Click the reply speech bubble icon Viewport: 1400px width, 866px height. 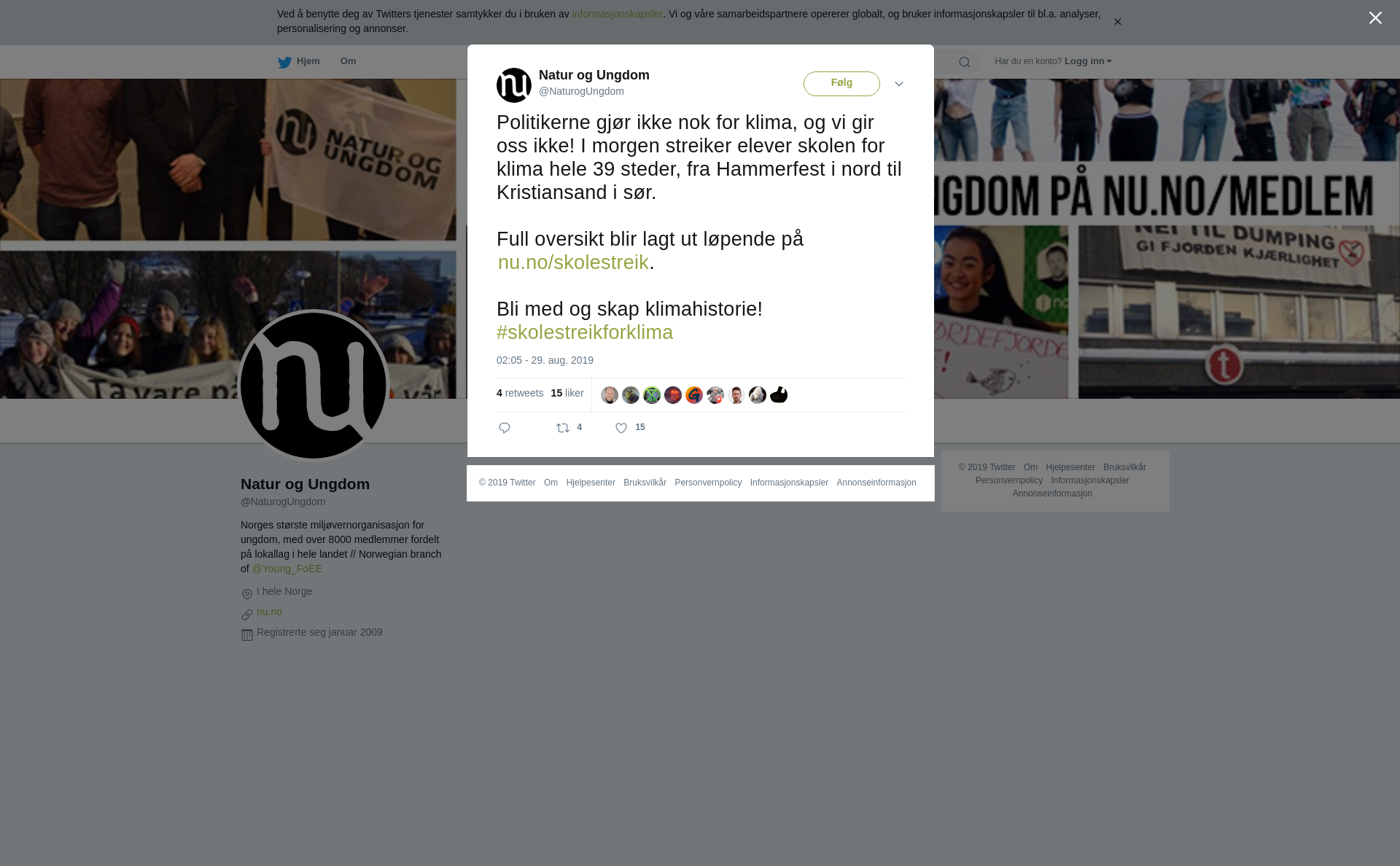505,428
